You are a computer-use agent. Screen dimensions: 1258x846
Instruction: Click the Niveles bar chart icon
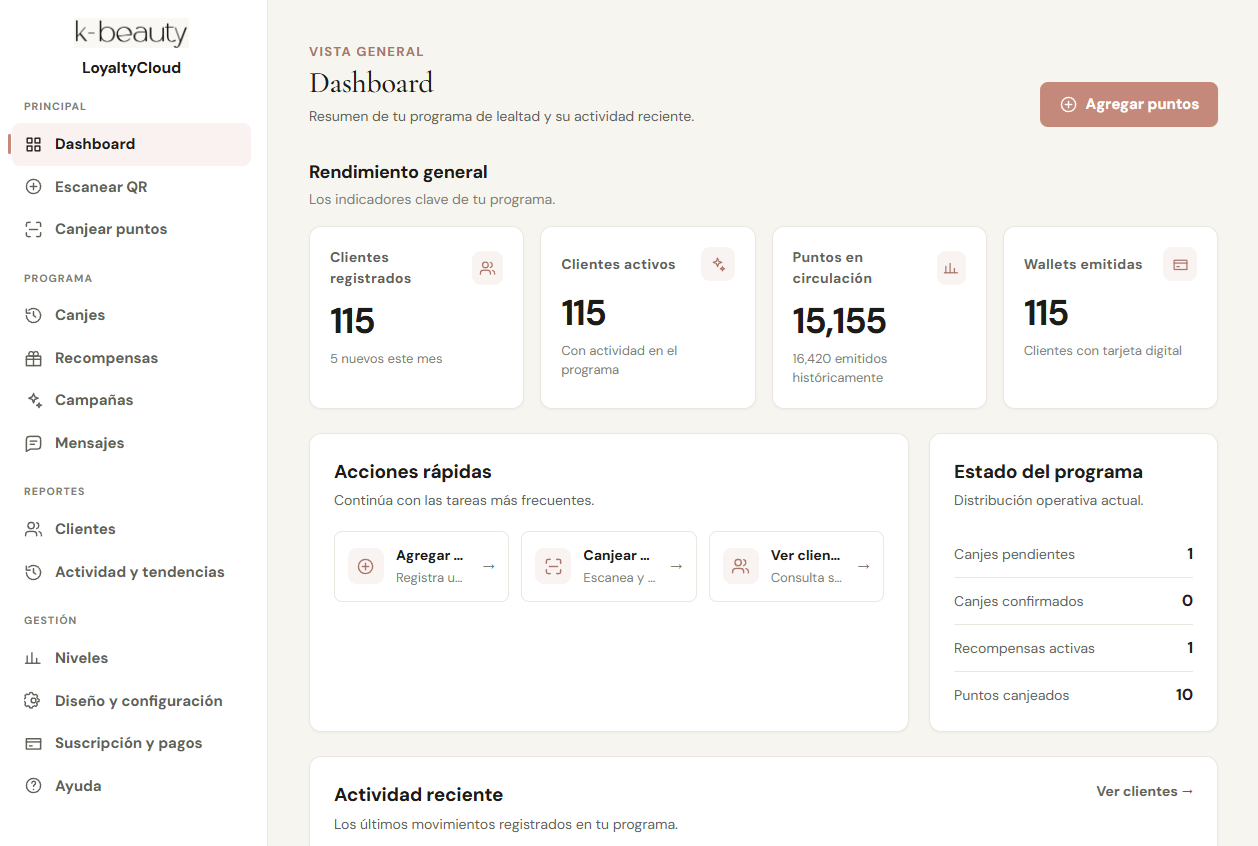pos(33,658)
